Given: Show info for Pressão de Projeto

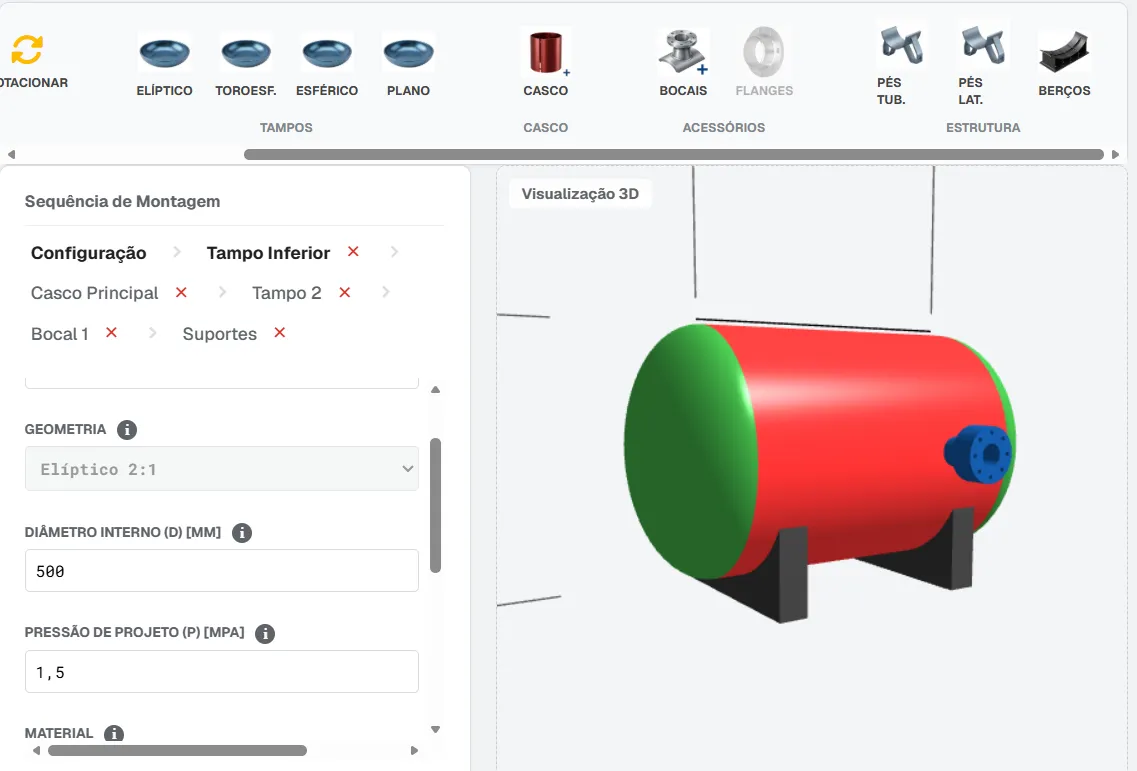Looking at the screenshot, I should [x=265, y=633].
